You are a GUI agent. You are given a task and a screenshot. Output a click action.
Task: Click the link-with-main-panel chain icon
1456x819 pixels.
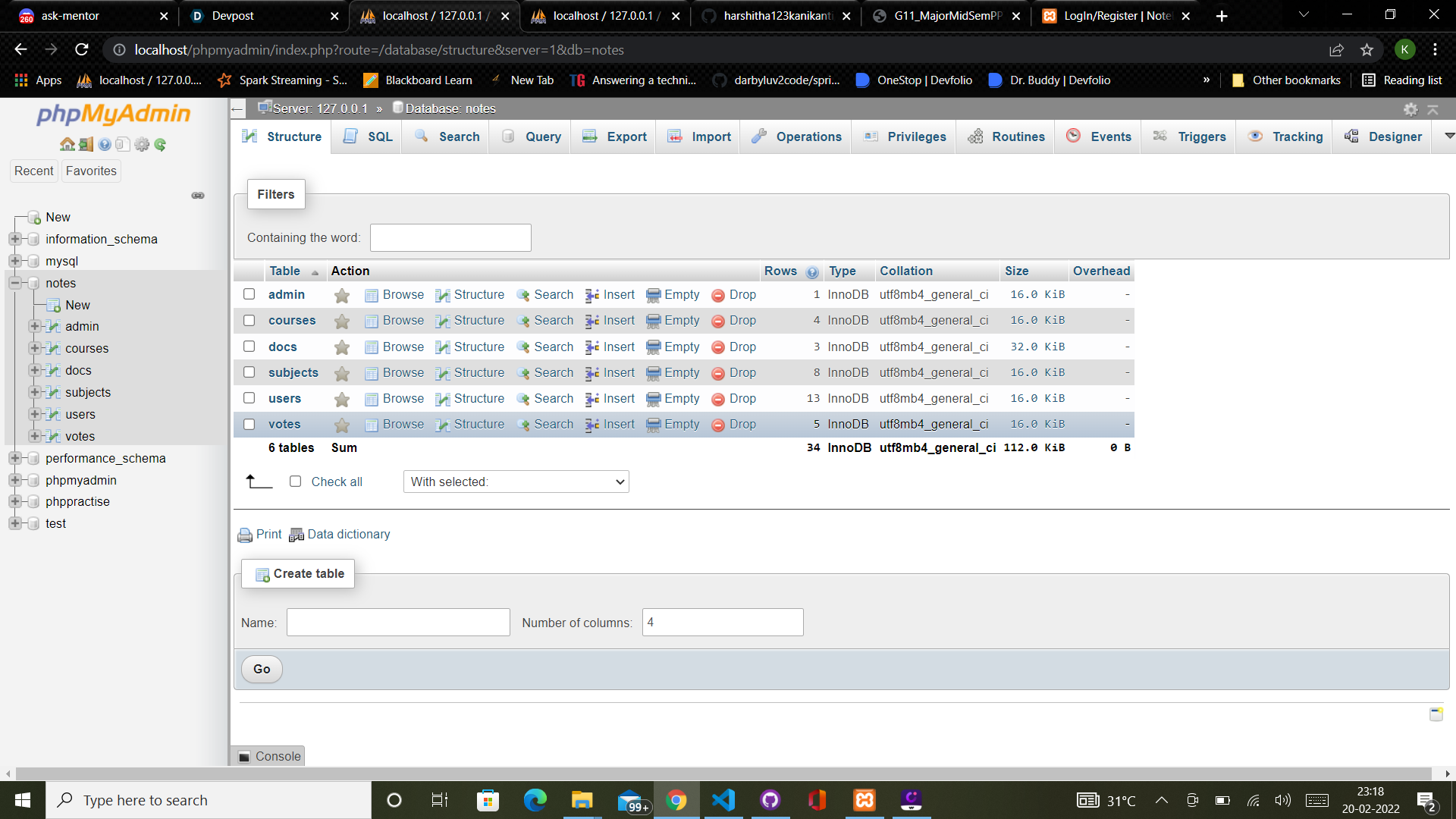(x=198, y=196)
